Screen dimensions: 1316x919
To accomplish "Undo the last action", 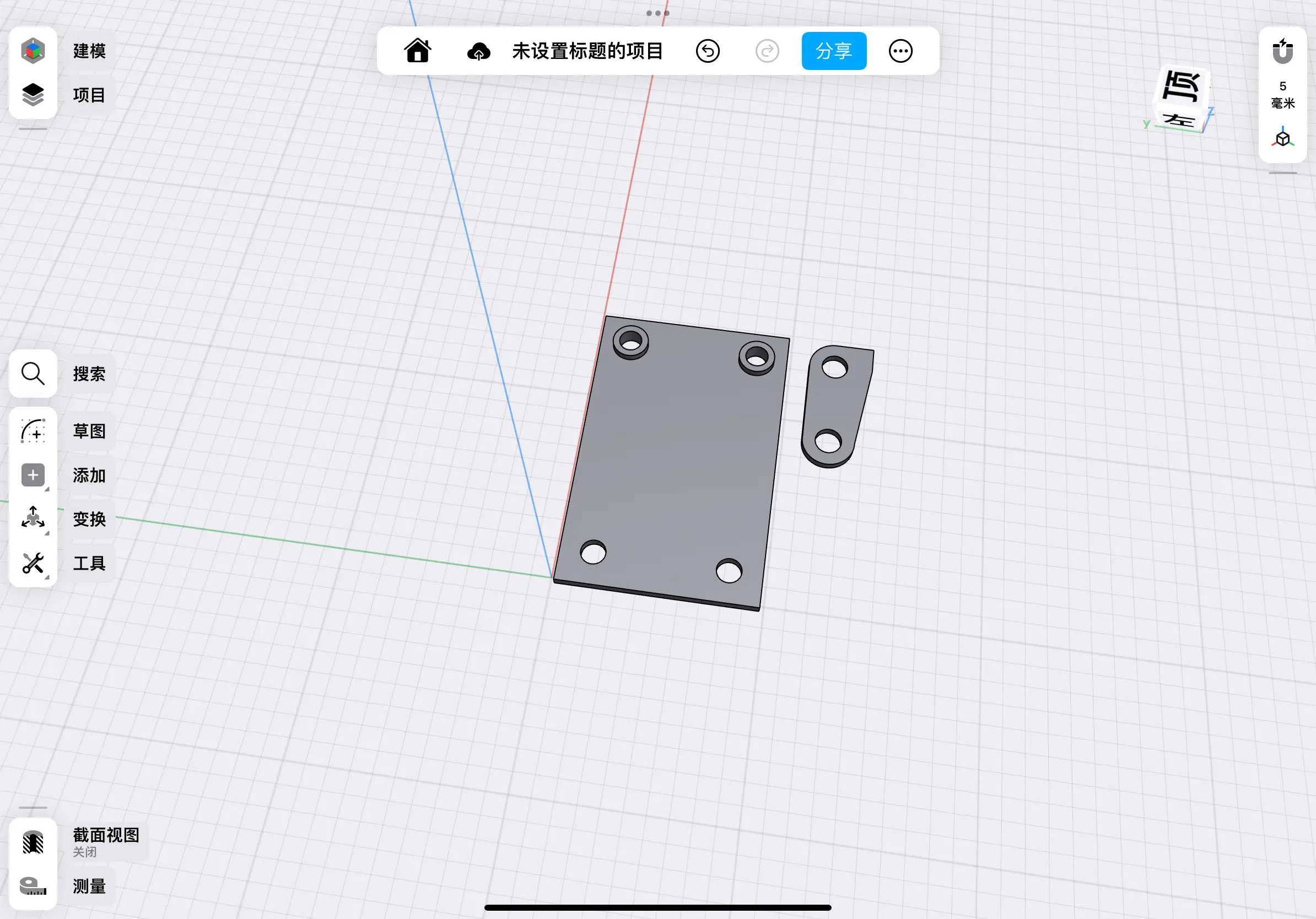I will (708, 51).
